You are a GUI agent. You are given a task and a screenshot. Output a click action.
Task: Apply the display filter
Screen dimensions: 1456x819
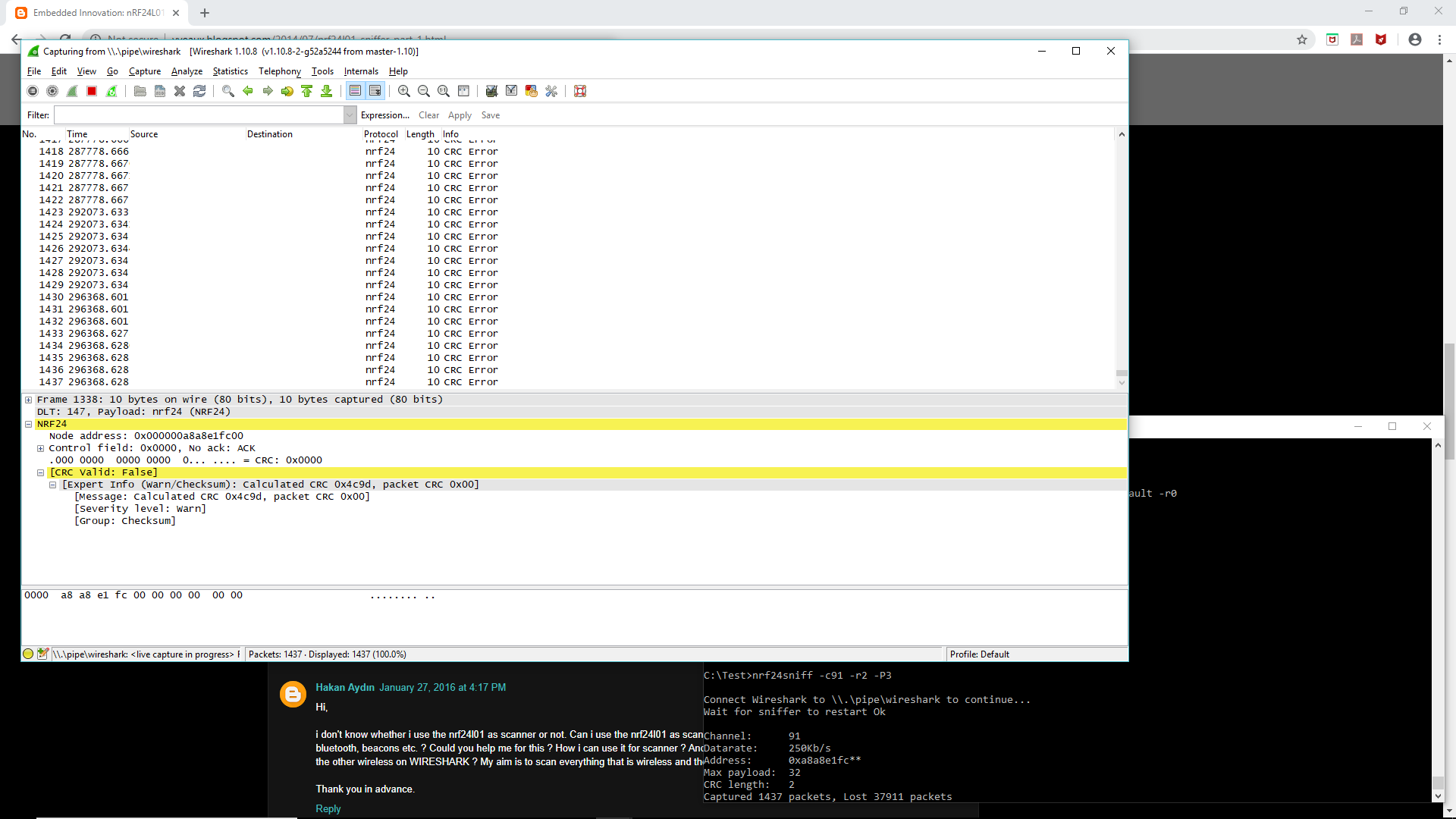click(x=460, y=115)
